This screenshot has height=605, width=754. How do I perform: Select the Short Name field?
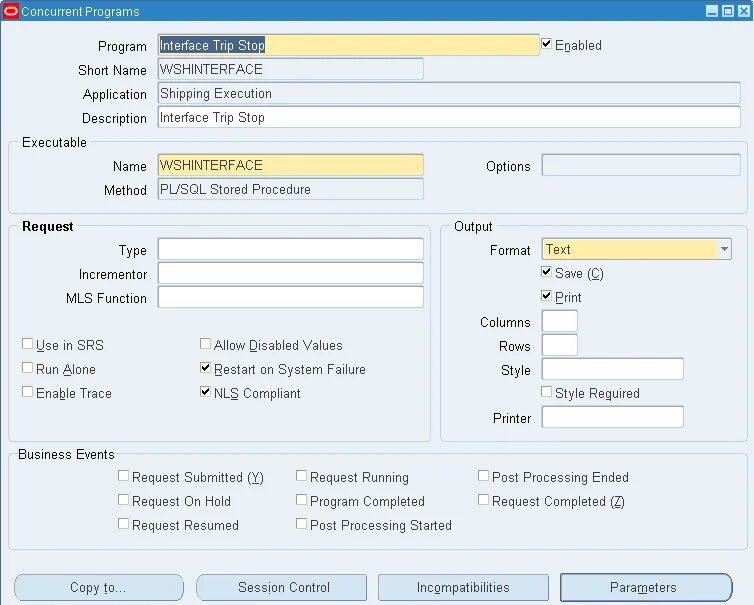click(290, 69)
